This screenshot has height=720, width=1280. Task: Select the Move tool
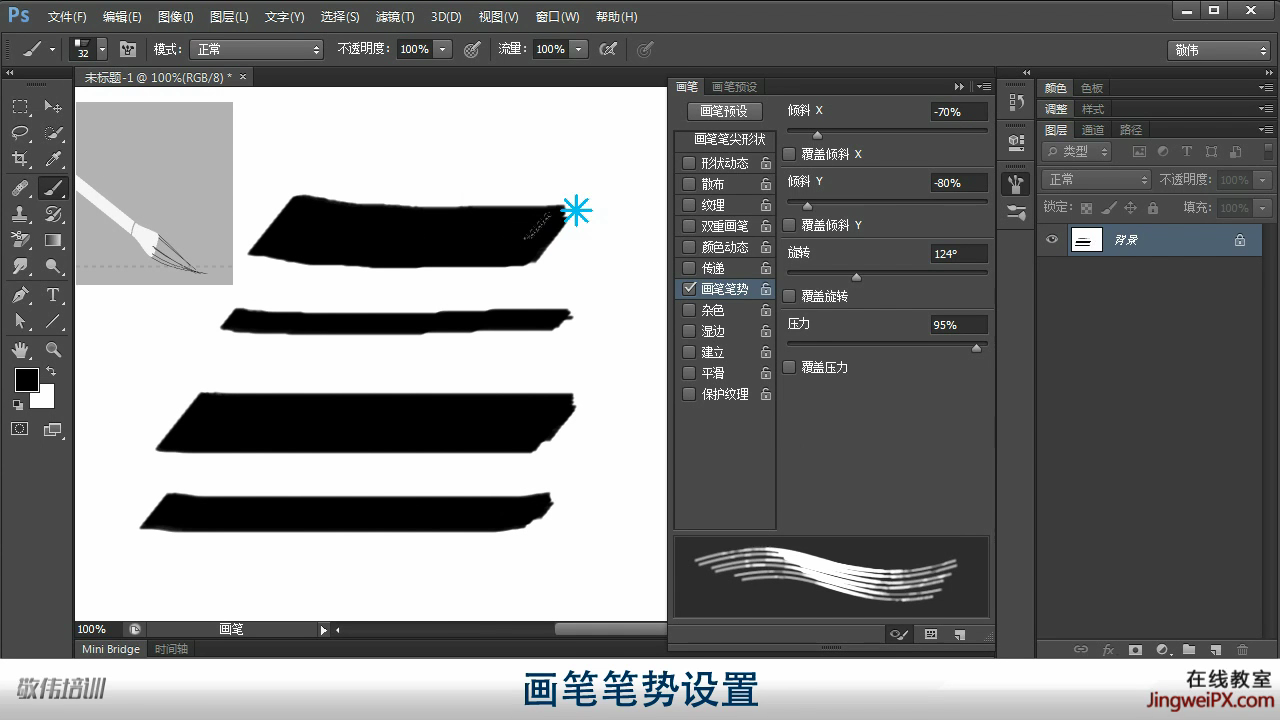[53, 107]
